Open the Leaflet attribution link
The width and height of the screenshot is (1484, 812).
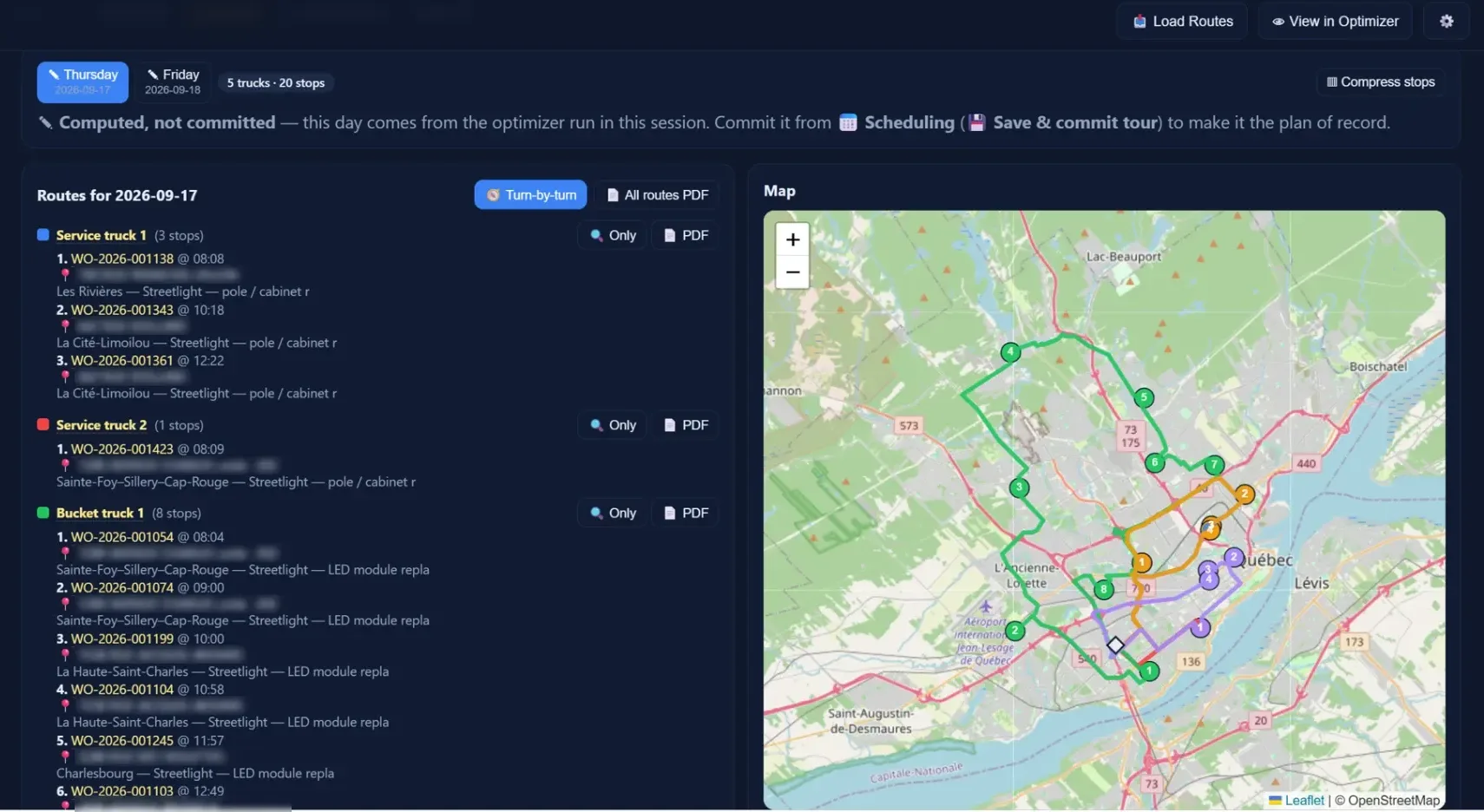point(1304,801)
